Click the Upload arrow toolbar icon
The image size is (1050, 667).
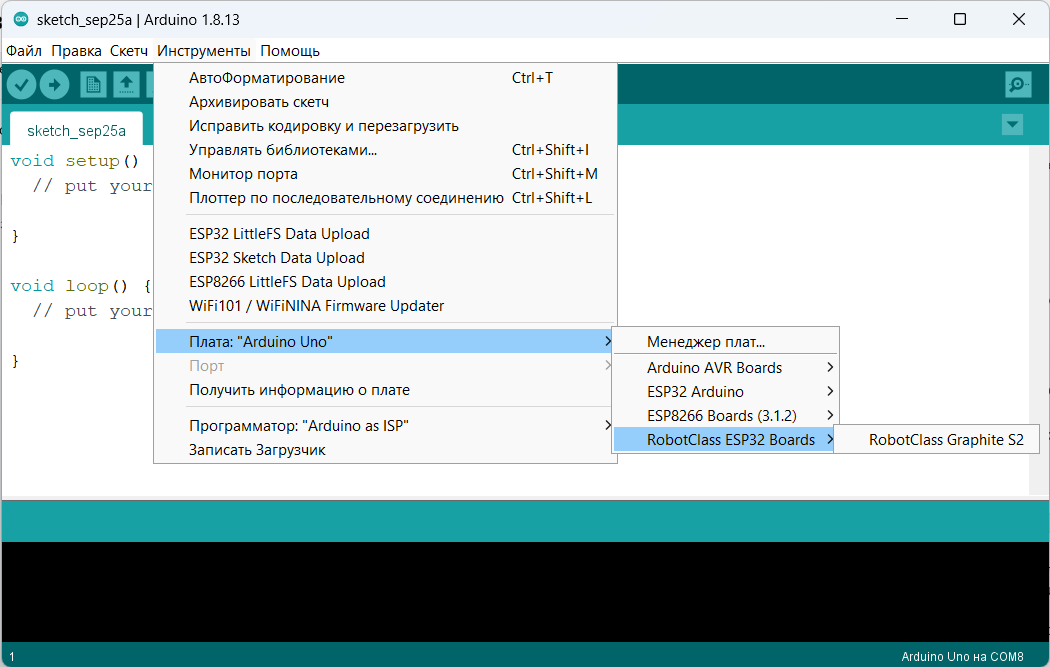(x=54, y=84)
